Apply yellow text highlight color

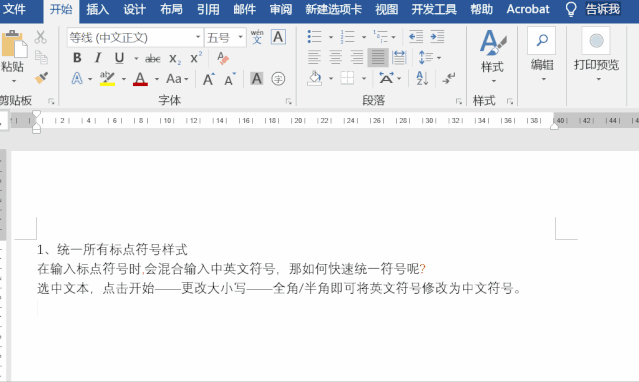coord(107,78)
